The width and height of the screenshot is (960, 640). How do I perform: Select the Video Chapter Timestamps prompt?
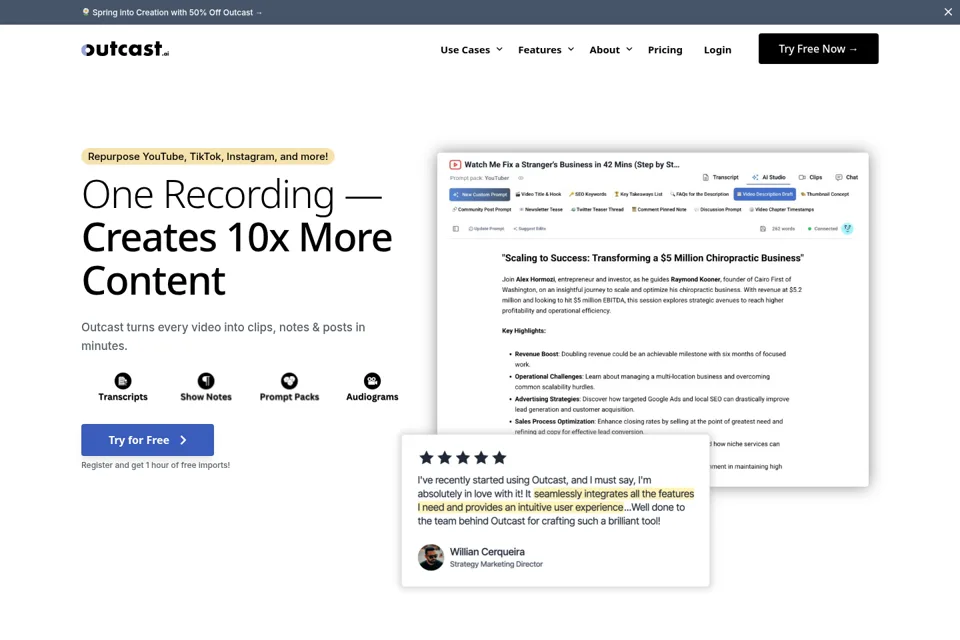(x=781, y=209)
